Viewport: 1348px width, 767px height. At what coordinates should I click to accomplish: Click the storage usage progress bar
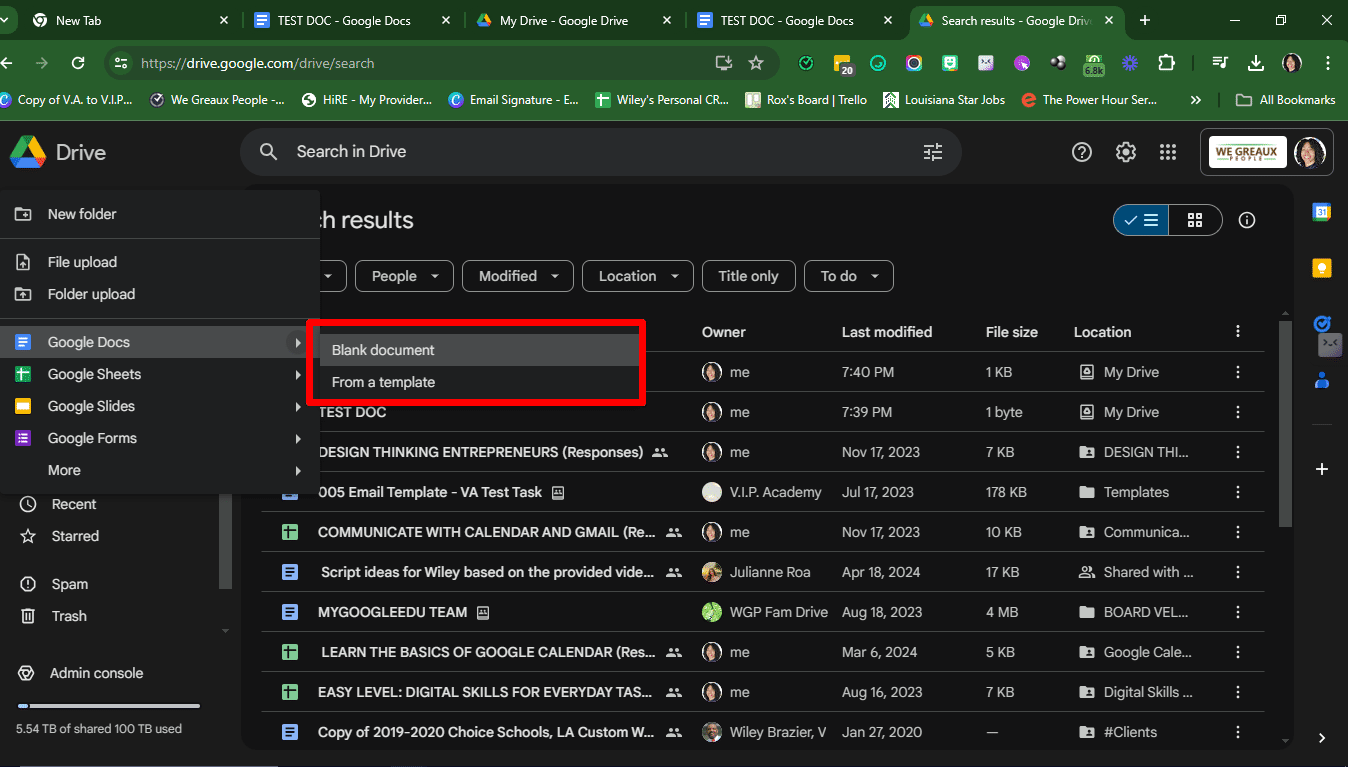[108, 706]
